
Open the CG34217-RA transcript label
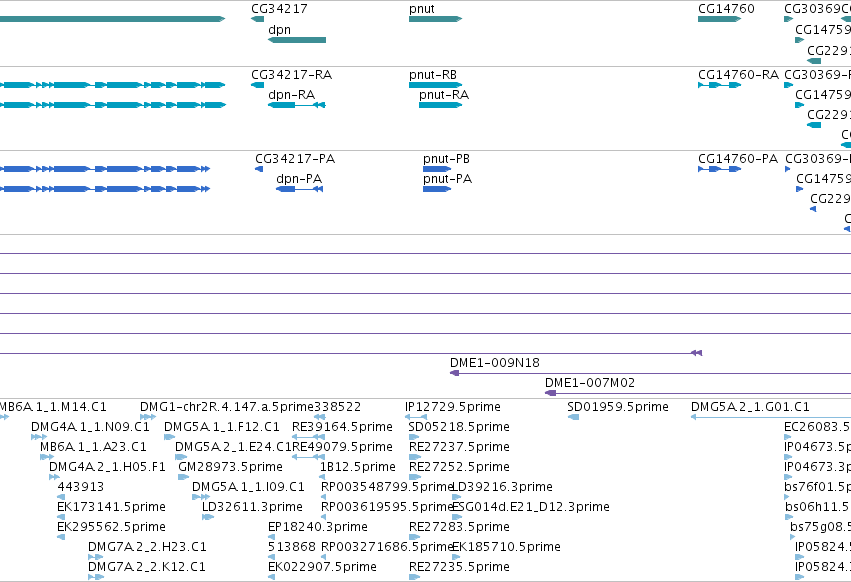[x=291, y=74]
